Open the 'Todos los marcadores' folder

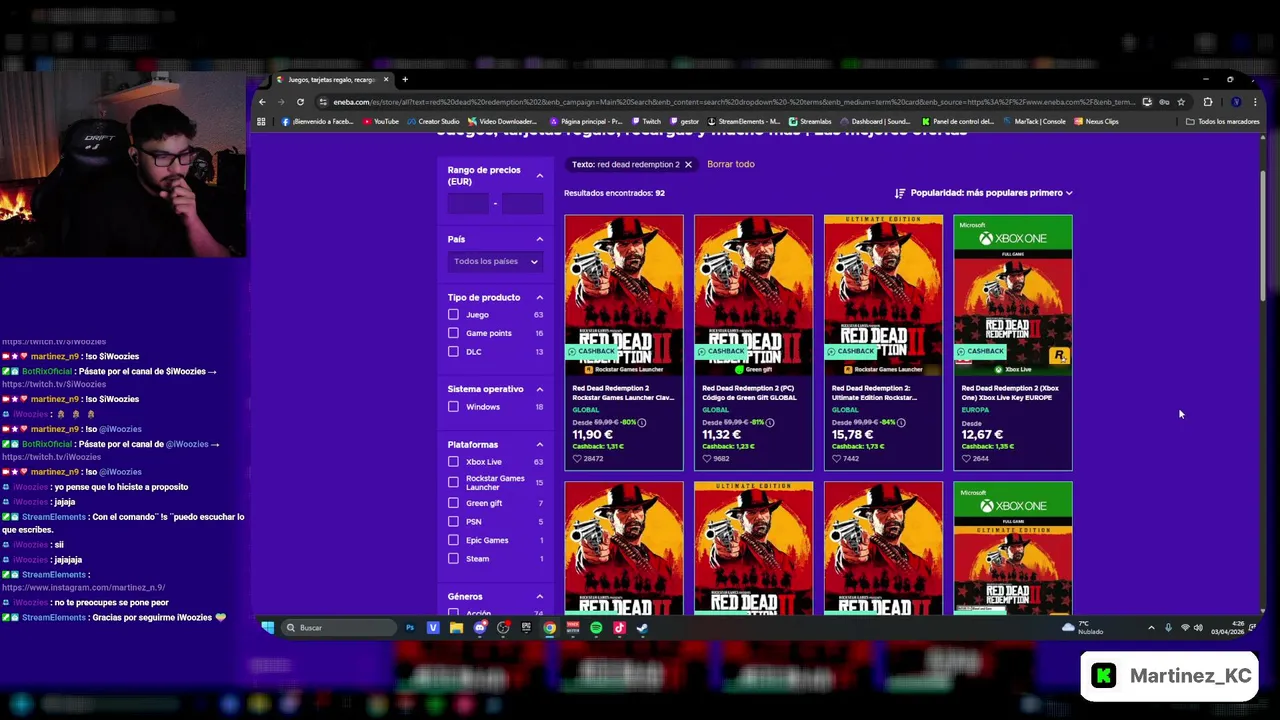pos(1222,122)
